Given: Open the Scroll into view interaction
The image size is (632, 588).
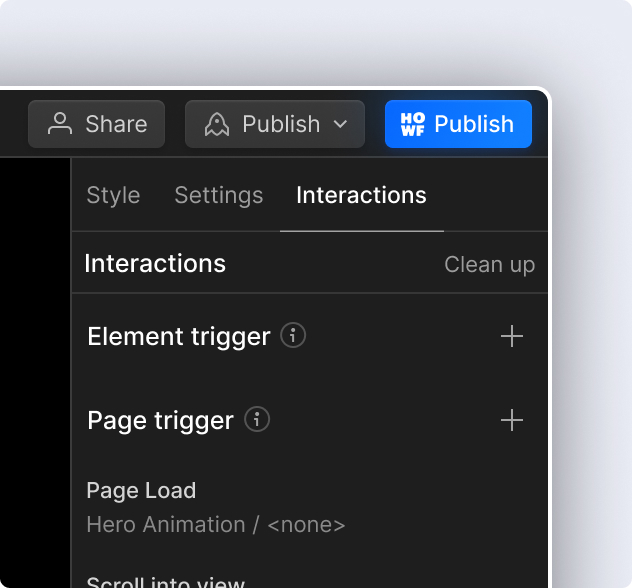Looking at the screenshot, I should click(x=166, y=582).
